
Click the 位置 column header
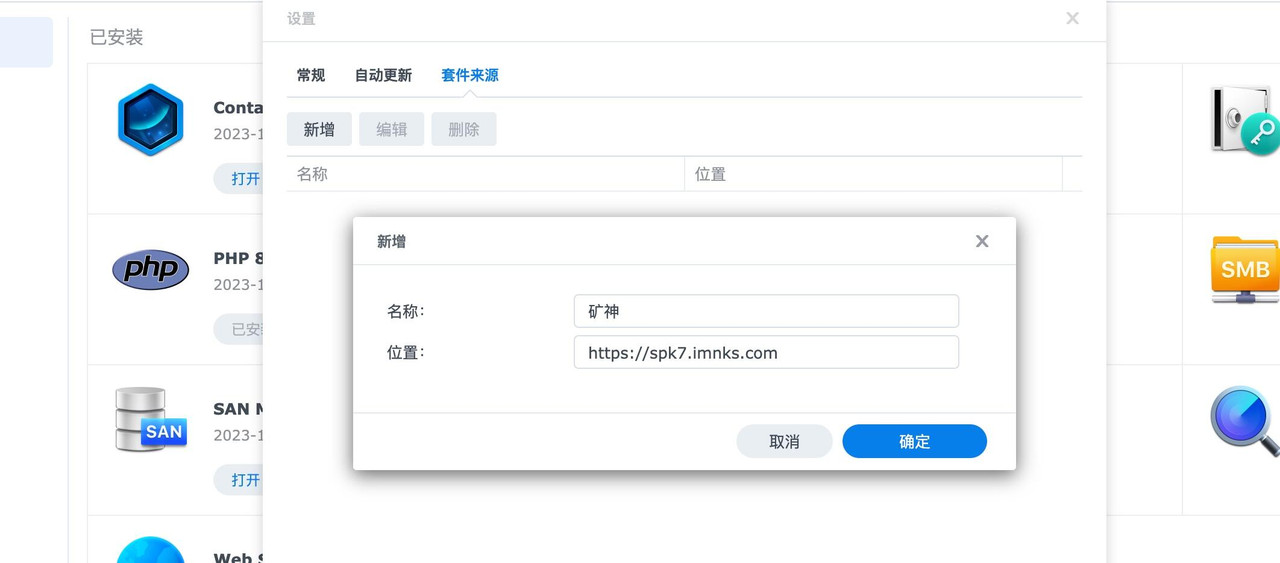tap(873, 174)
